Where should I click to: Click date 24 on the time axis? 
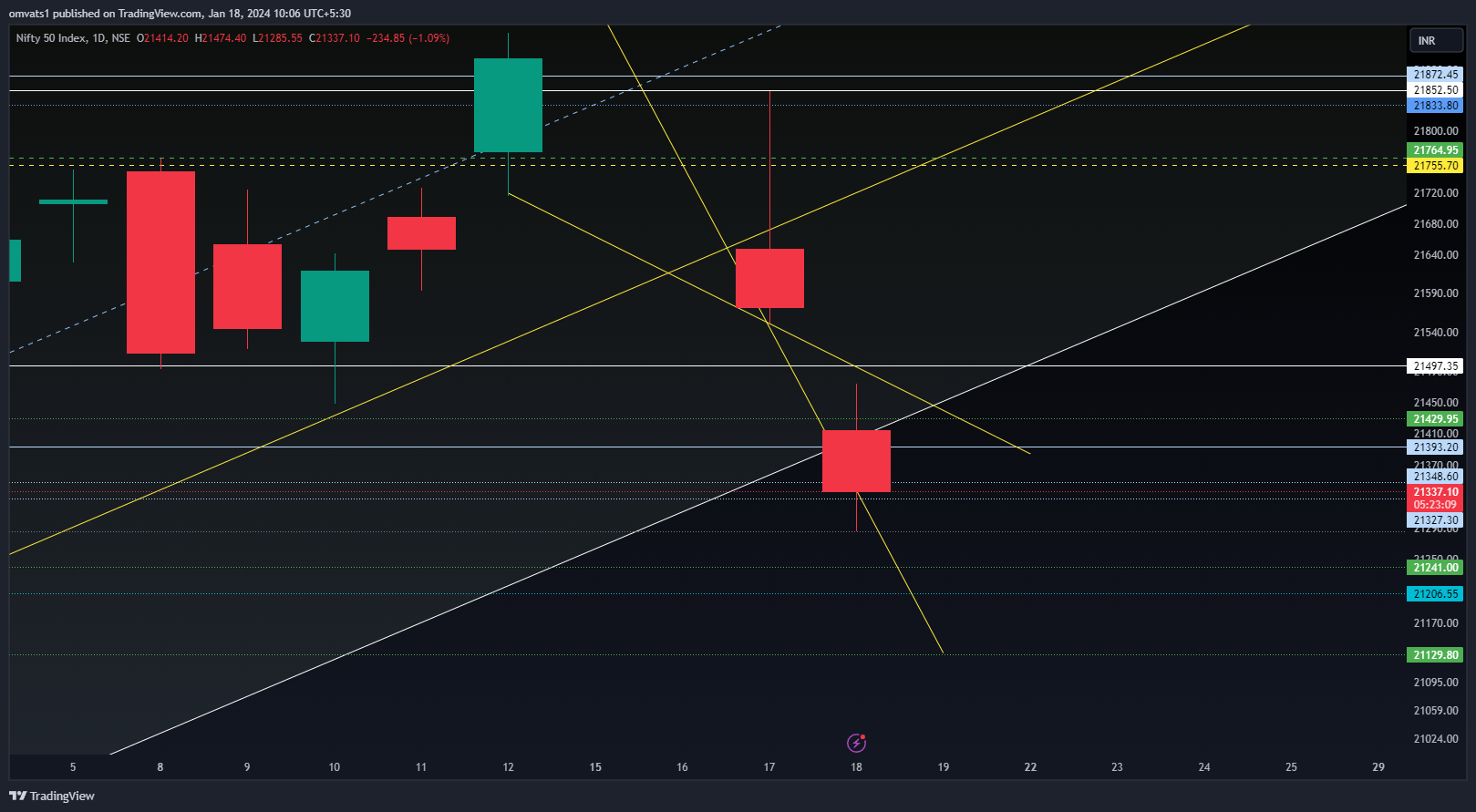coord(1204,767)
